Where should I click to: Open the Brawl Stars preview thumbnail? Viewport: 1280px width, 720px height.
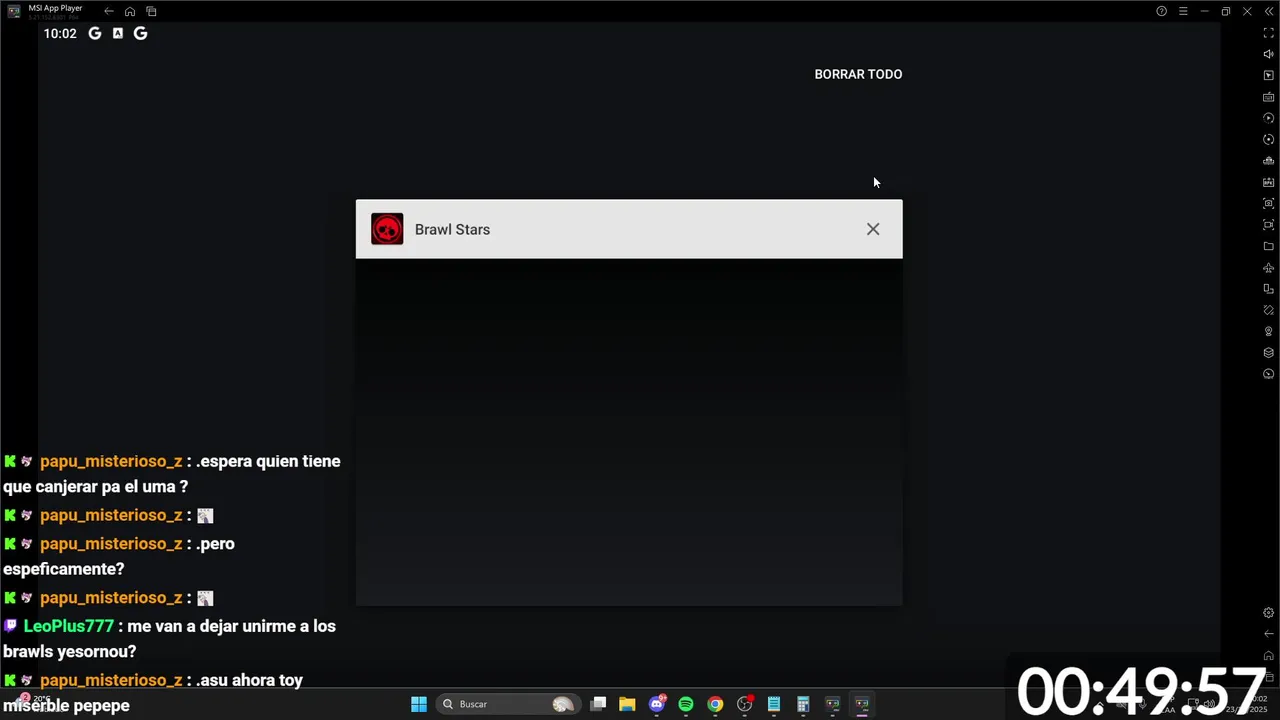coord(629,432)
